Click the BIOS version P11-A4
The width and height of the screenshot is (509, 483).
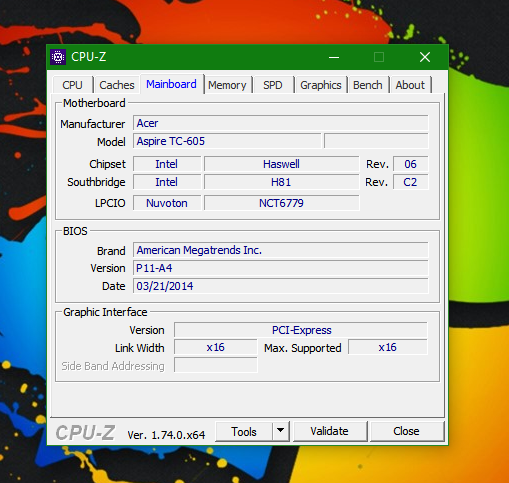[281, 268]
